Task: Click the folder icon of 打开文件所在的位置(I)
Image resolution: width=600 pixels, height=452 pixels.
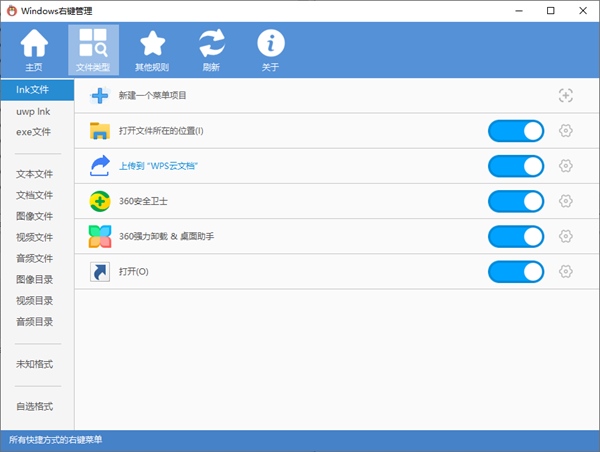Action: [100, 131]
